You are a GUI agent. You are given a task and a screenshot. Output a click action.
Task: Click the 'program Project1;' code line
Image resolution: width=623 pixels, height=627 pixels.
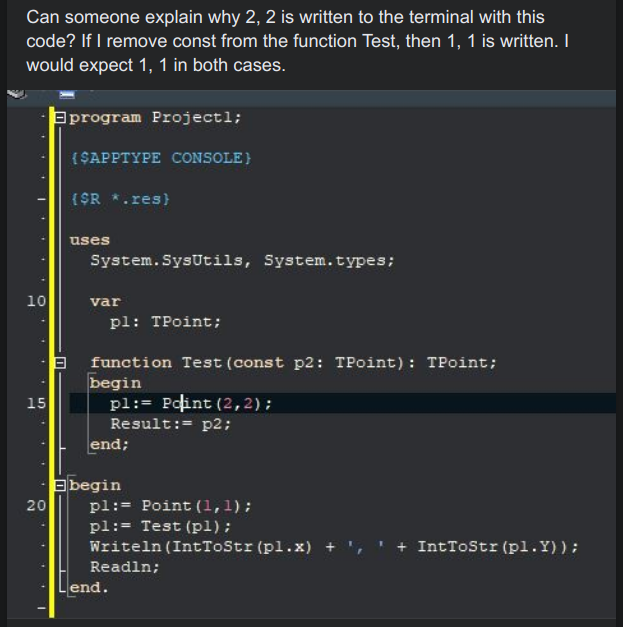point(155,118)
